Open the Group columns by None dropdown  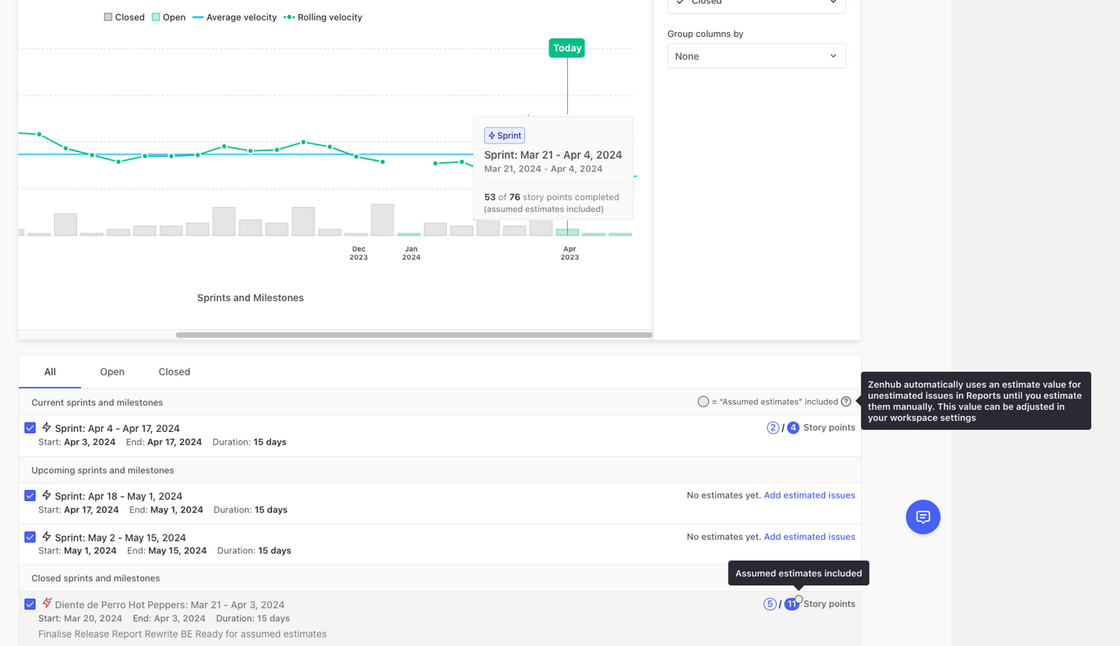tap(756, 56)
